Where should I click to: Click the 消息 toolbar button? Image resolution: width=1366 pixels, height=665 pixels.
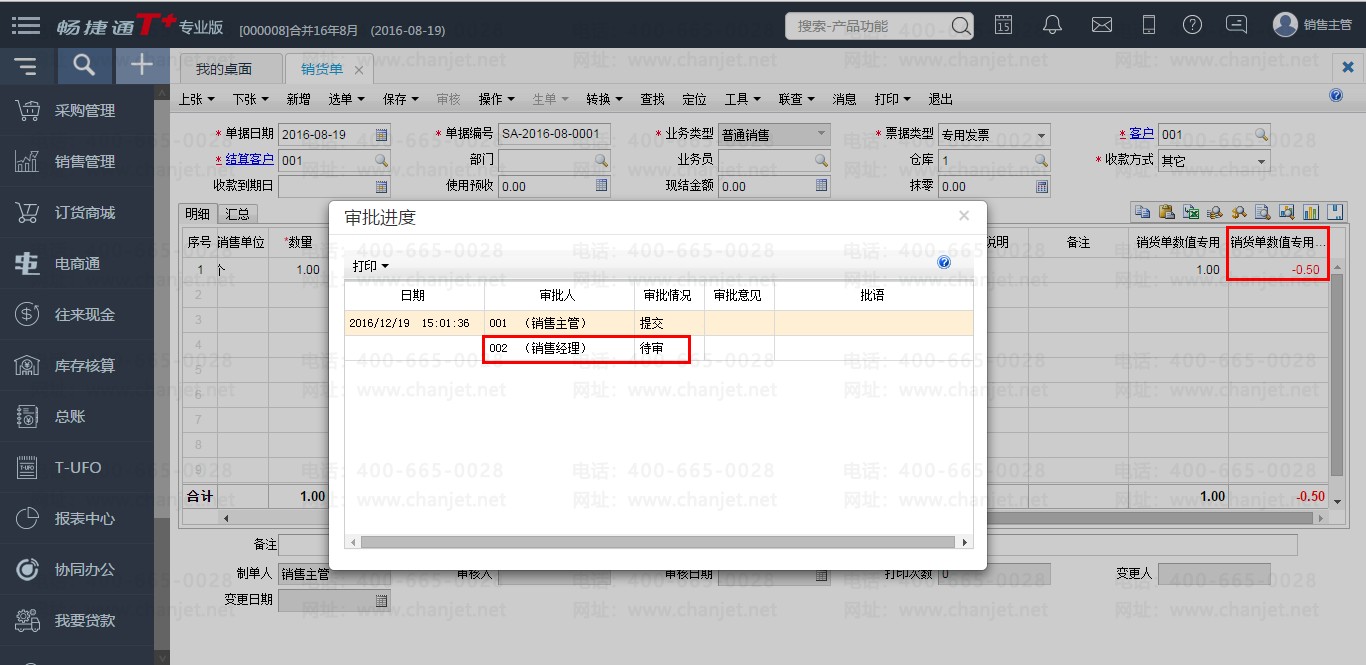(844, 99)
